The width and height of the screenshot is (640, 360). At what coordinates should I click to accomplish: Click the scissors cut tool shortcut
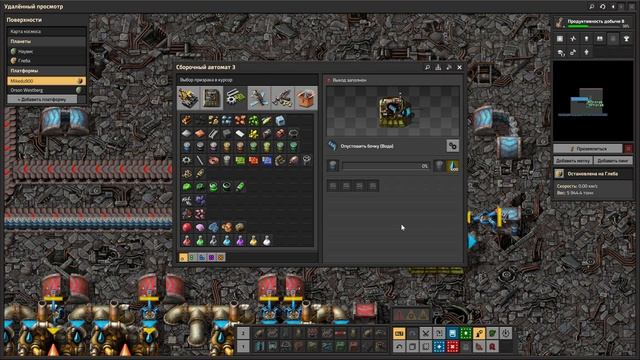coord(425,333)
